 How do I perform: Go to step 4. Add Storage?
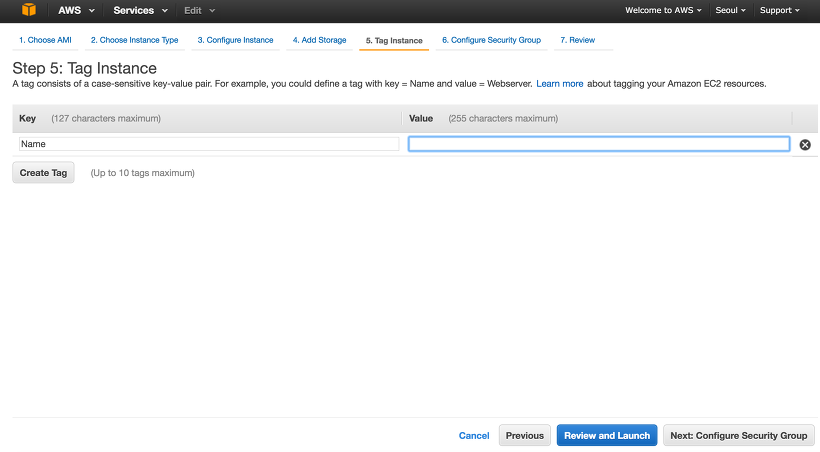pos(320,40)
